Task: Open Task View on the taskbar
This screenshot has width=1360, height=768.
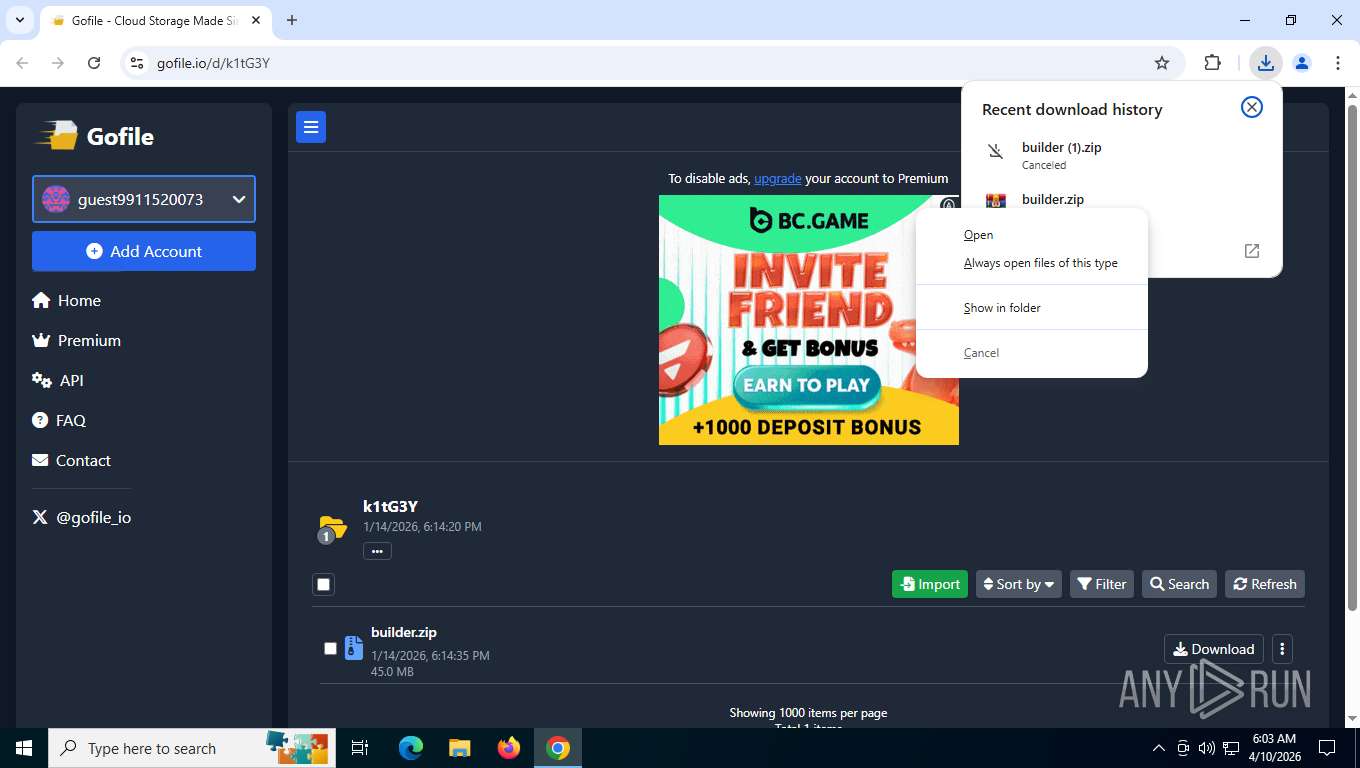Action: [360, 748]
